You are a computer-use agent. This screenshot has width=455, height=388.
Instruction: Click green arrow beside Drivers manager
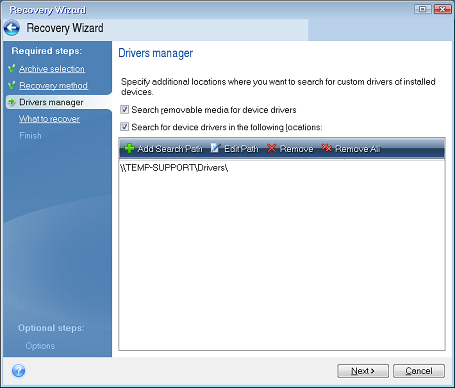point(12,102)
